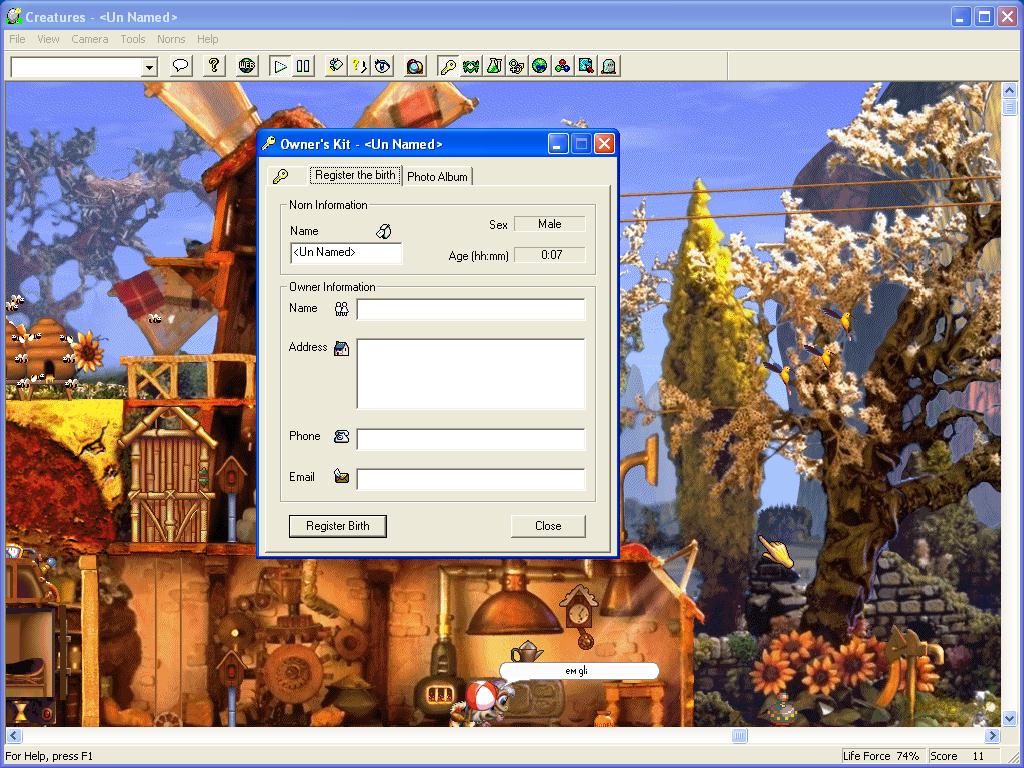Click the envelope icon beside Email
Screen dimensions: 1024x768
pyautogui.click(x=342, y=476)
